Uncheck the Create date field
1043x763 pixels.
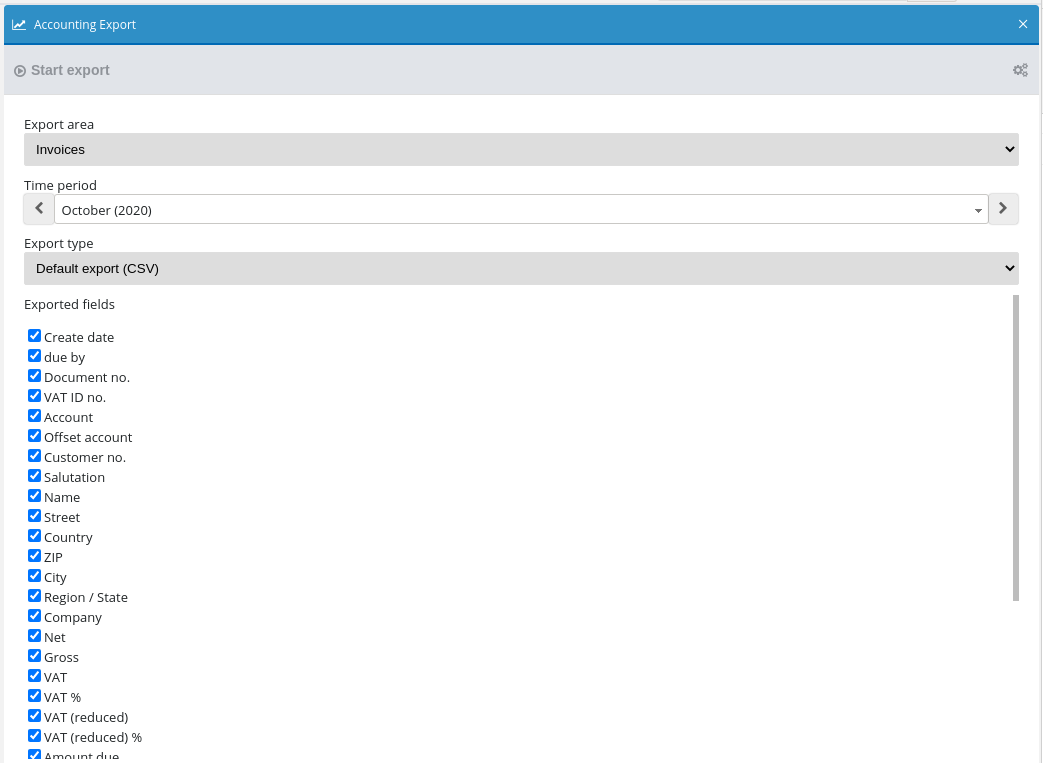point(35,336)
